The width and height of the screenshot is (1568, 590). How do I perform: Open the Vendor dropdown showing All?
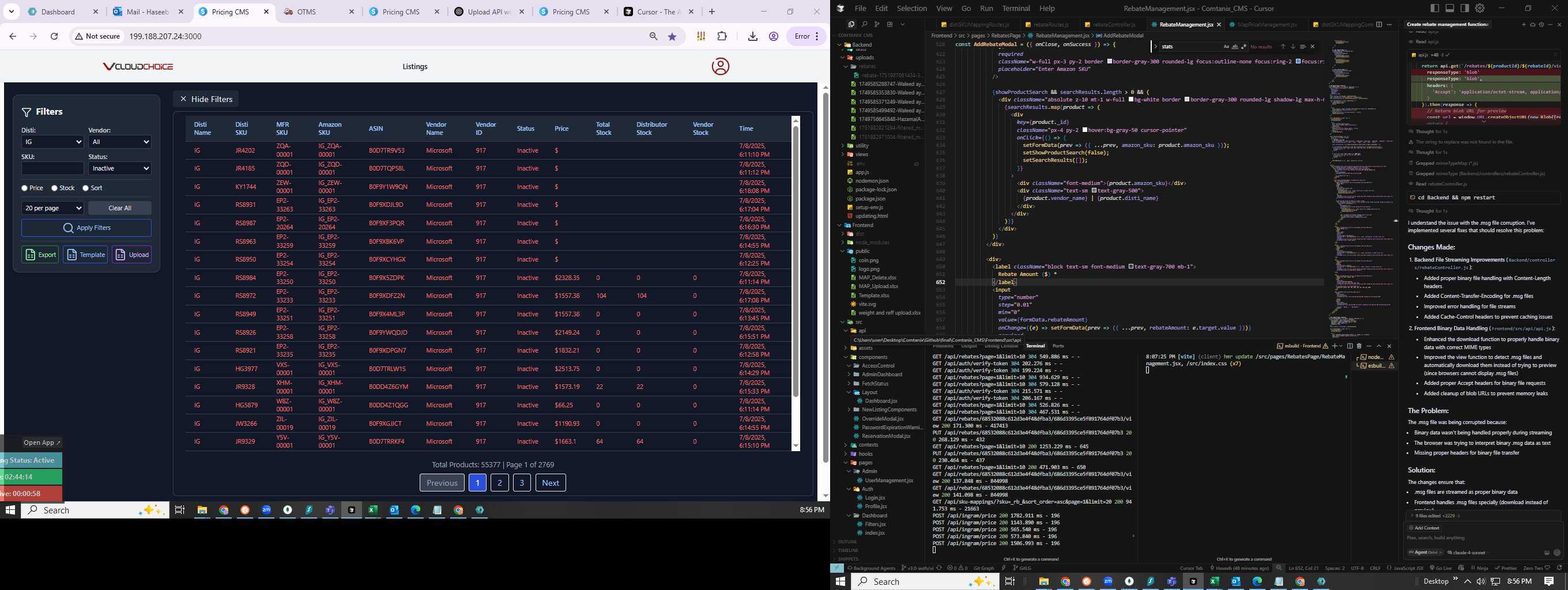pyautogui.click(x=119, y=142)
